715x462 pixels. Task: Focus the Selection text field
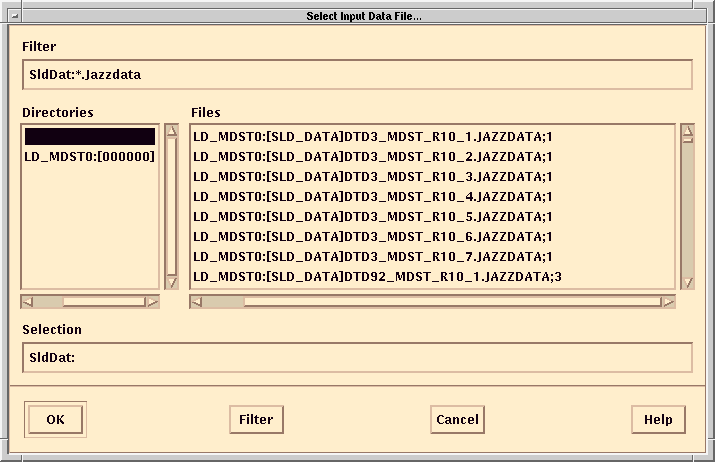(357, 357)
